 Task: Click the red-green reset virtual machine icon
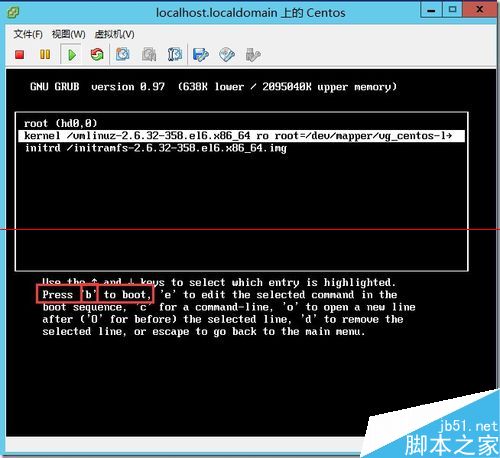pos(97,55)
